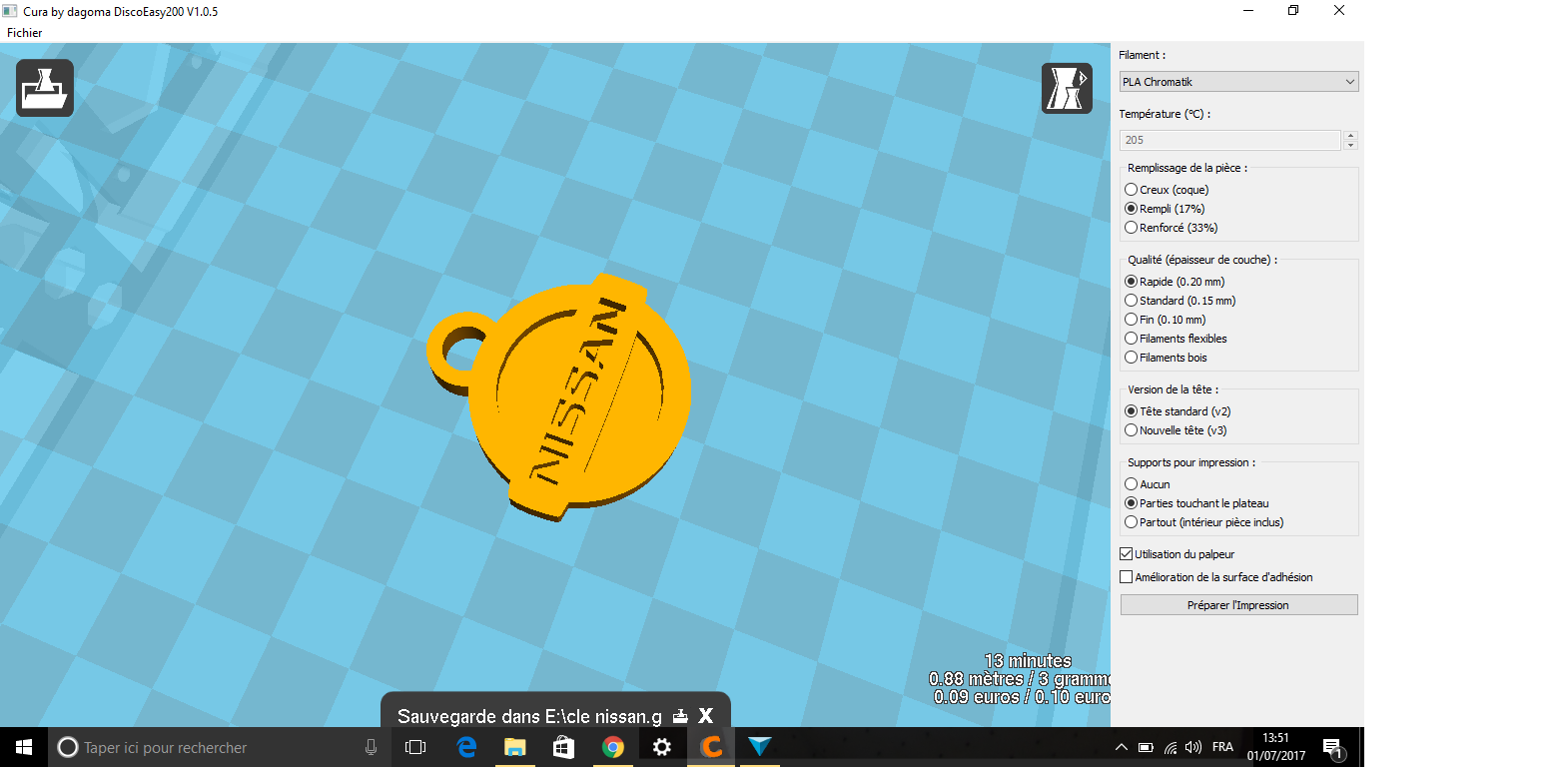Show hidden system tray icons
The height and width of the screenshot is (767, 1568).
point(1122,747)
